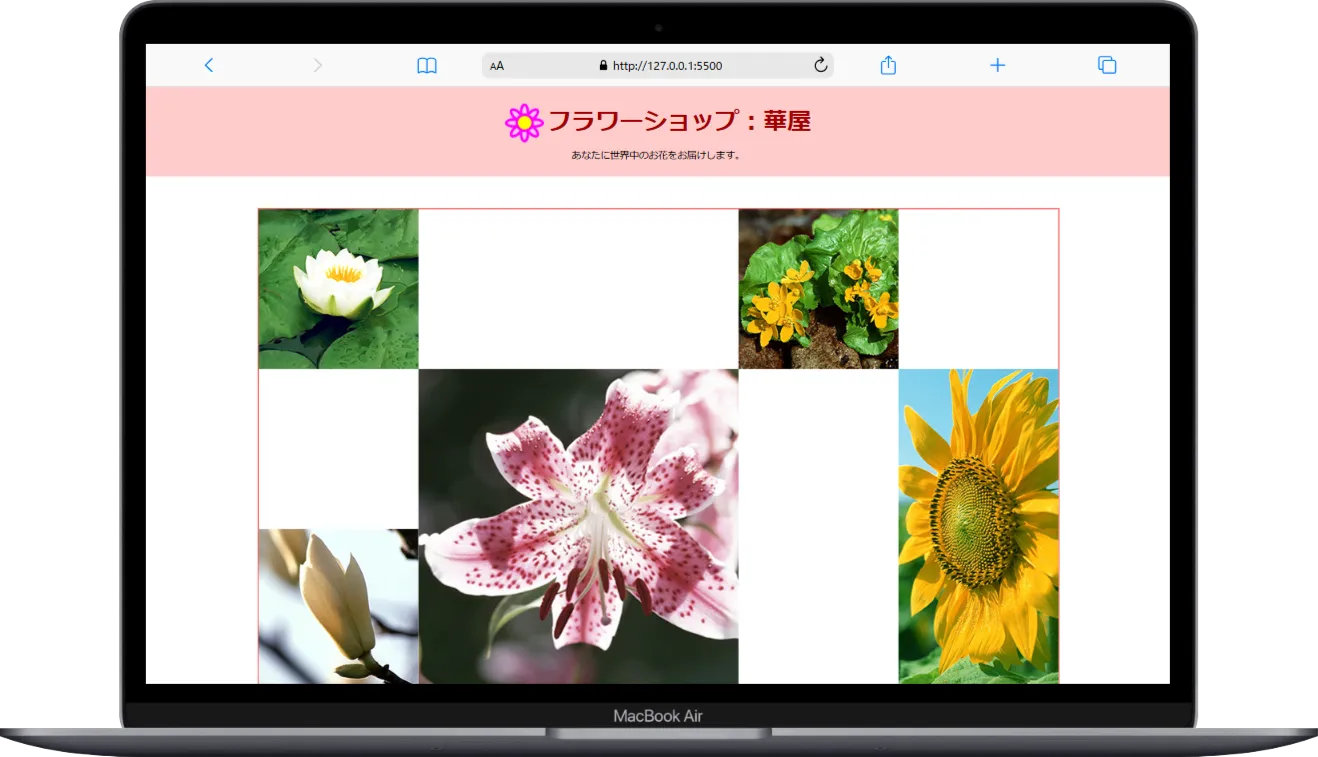Open the AA page settings menu
The image size is (1318, 757).
click(496, 65)
